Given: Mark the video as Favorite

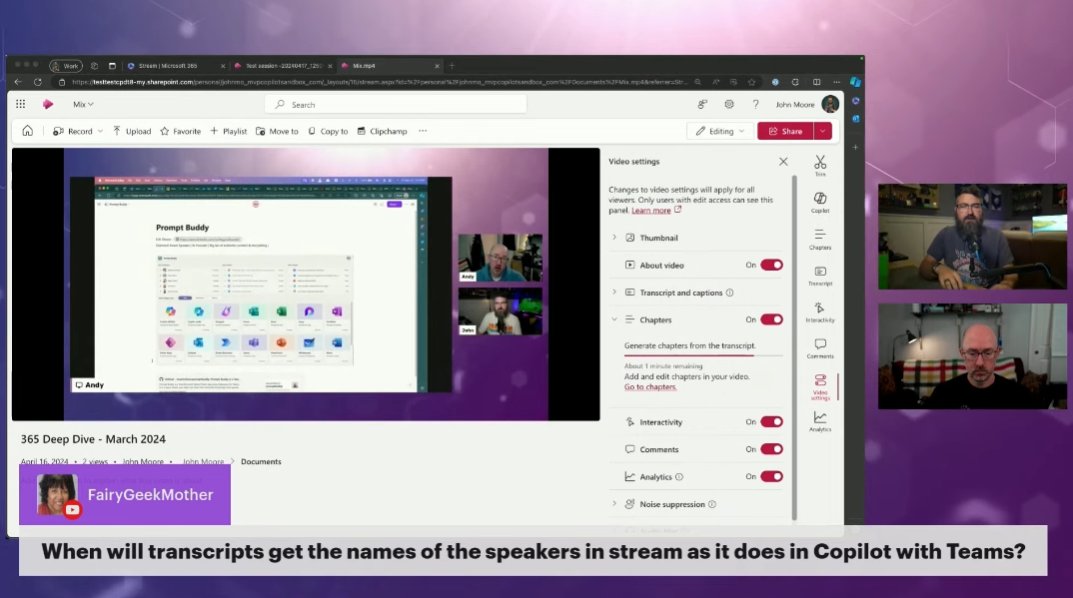Looking at the screenshot, I should [x=181, y=131].
